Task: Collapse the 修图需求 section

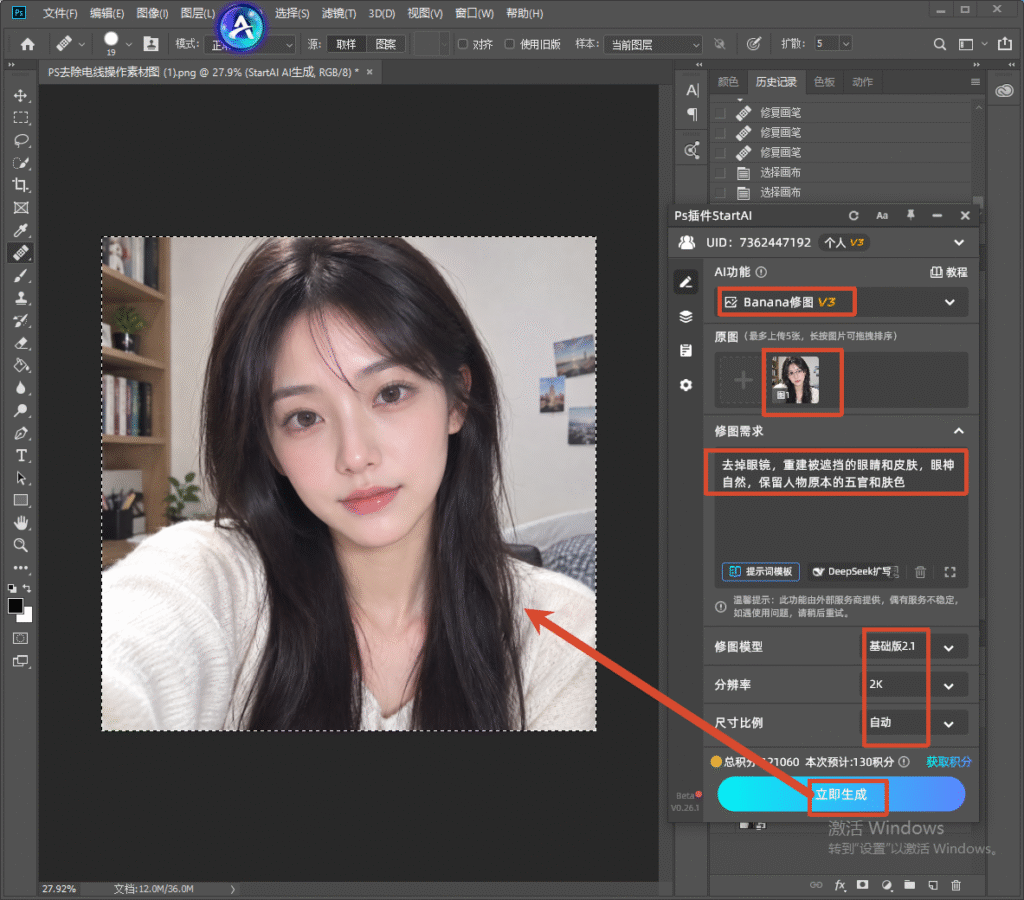Action: [x=959, y=431]
